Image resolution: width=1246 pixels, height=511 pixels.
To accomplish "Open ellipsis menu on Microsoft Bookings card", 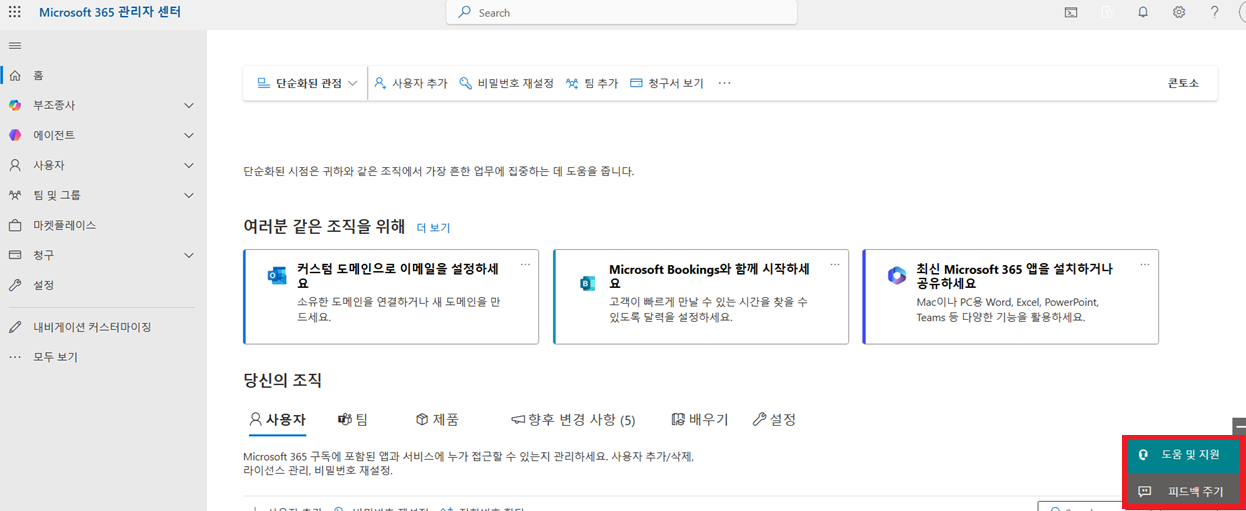I will (835, 264).
